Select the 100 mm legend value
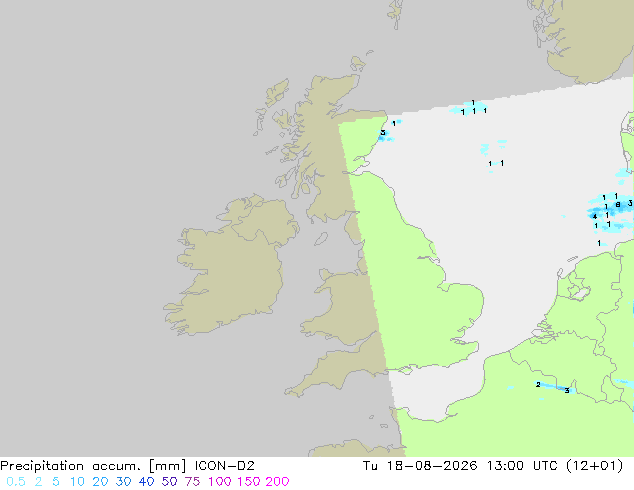This screenshot has height=490, width=634. tap(219, 482)
